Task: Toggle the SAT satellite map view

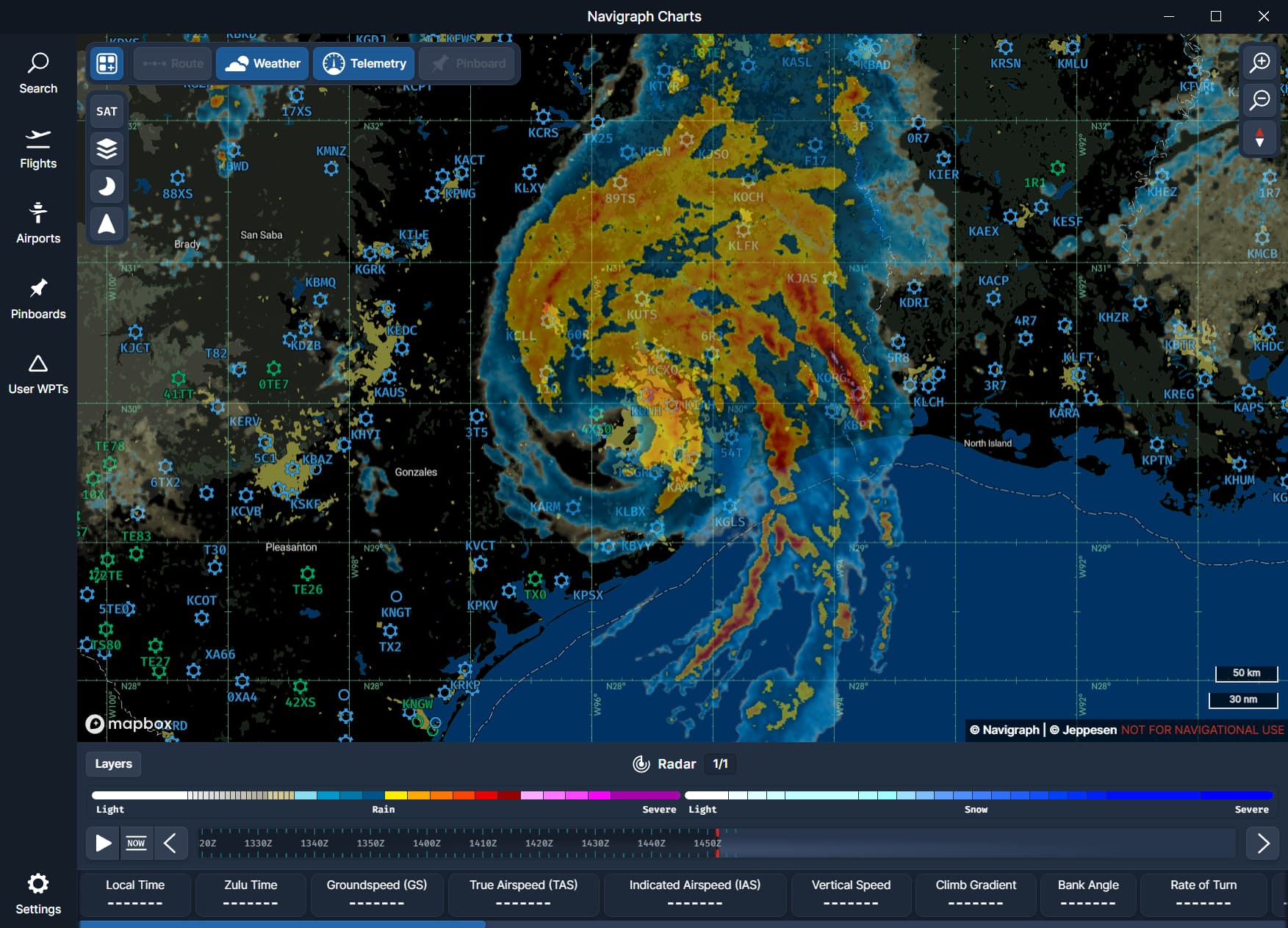Action: (x=107, y=112)
